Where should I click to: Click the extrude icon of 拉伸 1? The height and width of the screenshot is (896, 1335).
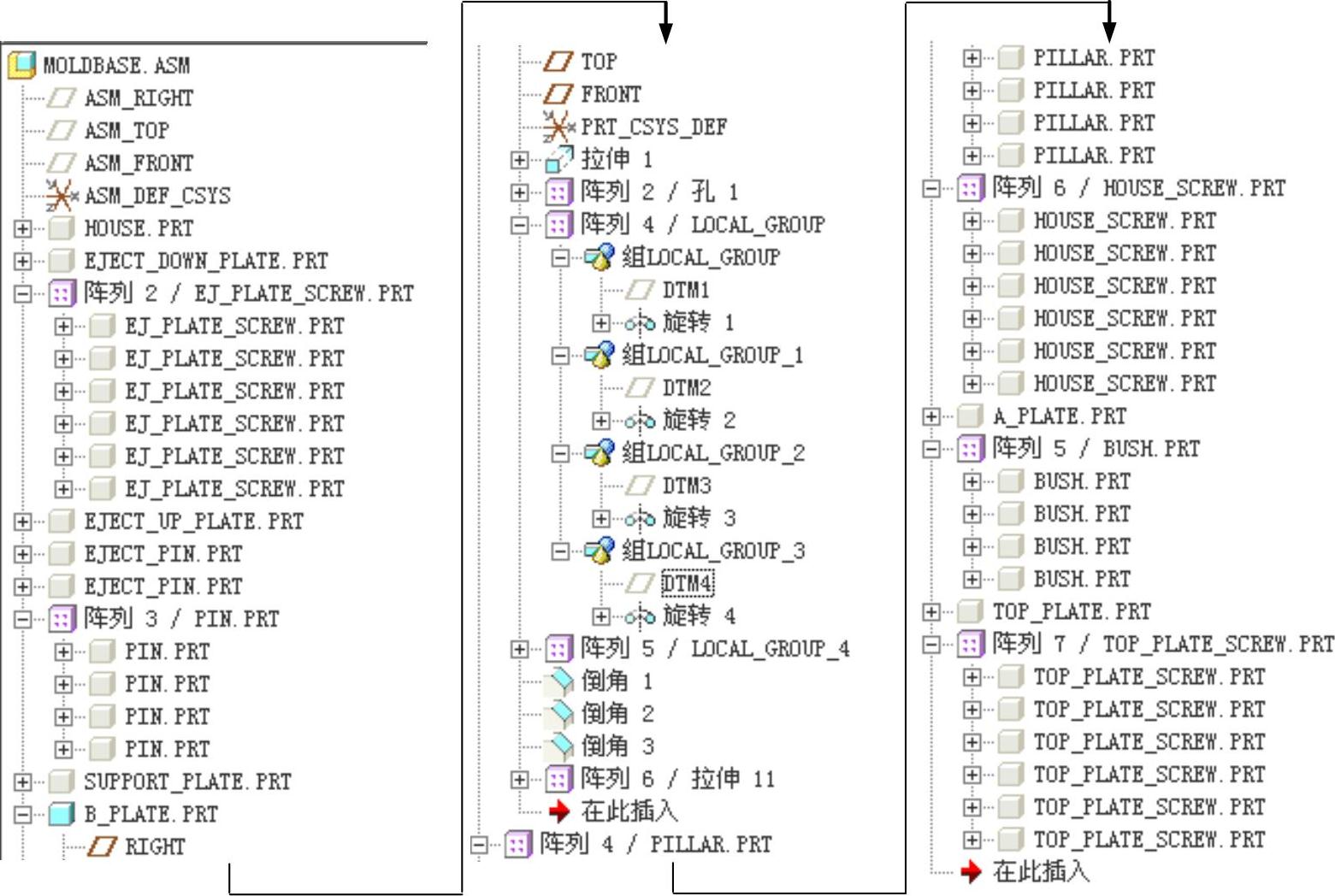click(558, 159)
